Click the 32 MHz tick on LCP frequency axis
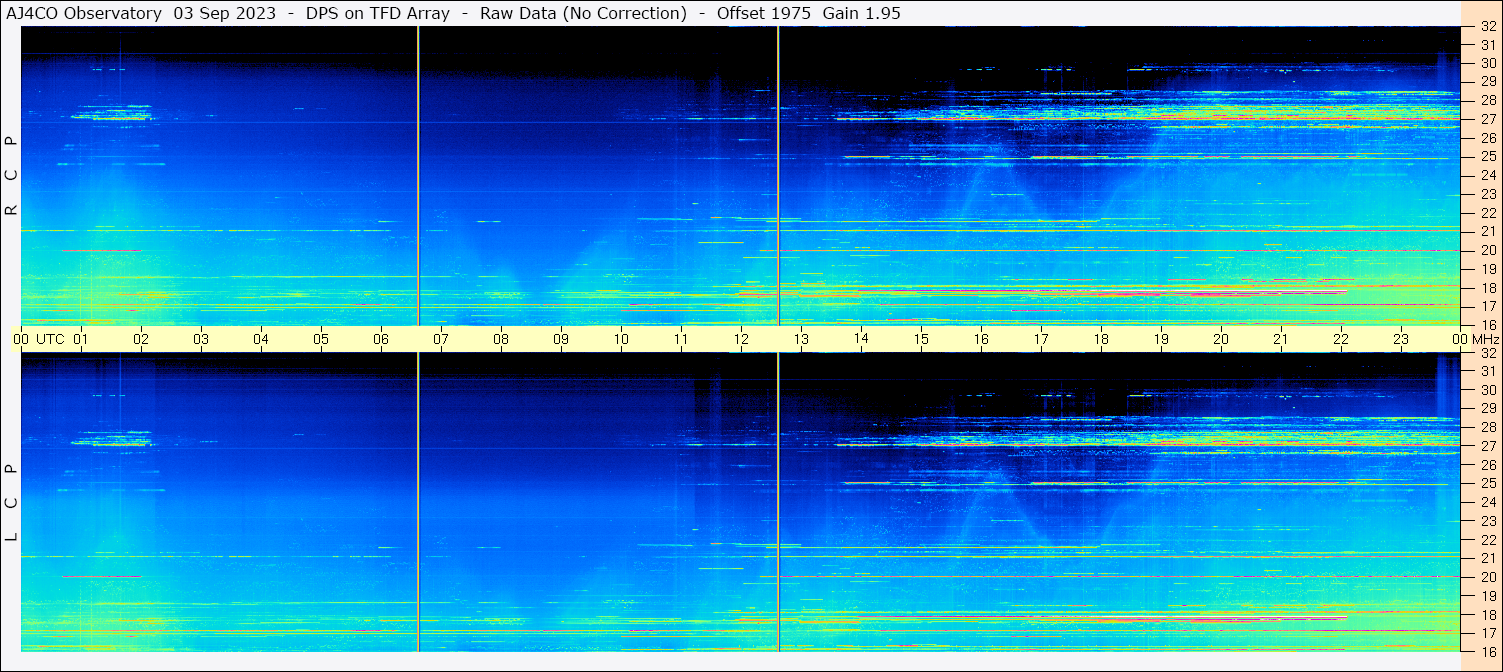The image size is (1503, 672). 1487,353
